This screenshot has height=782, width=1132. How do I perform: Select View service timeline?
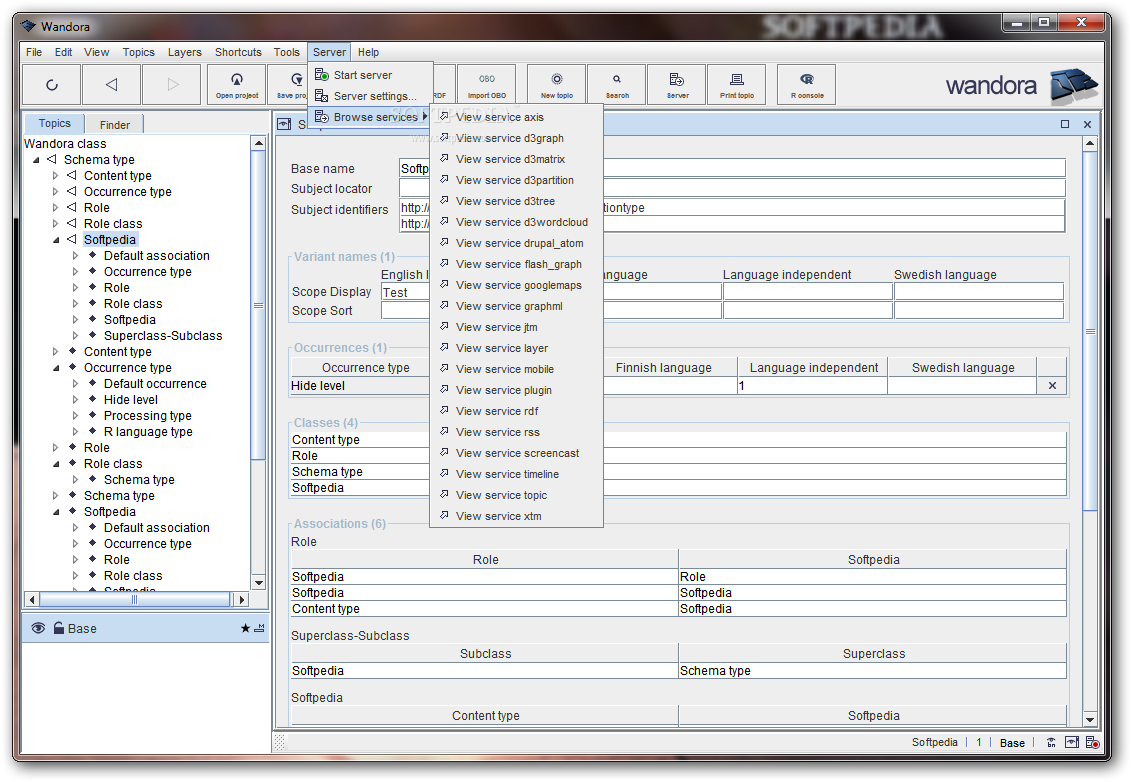pyautogui.click(x=516, y=474)
